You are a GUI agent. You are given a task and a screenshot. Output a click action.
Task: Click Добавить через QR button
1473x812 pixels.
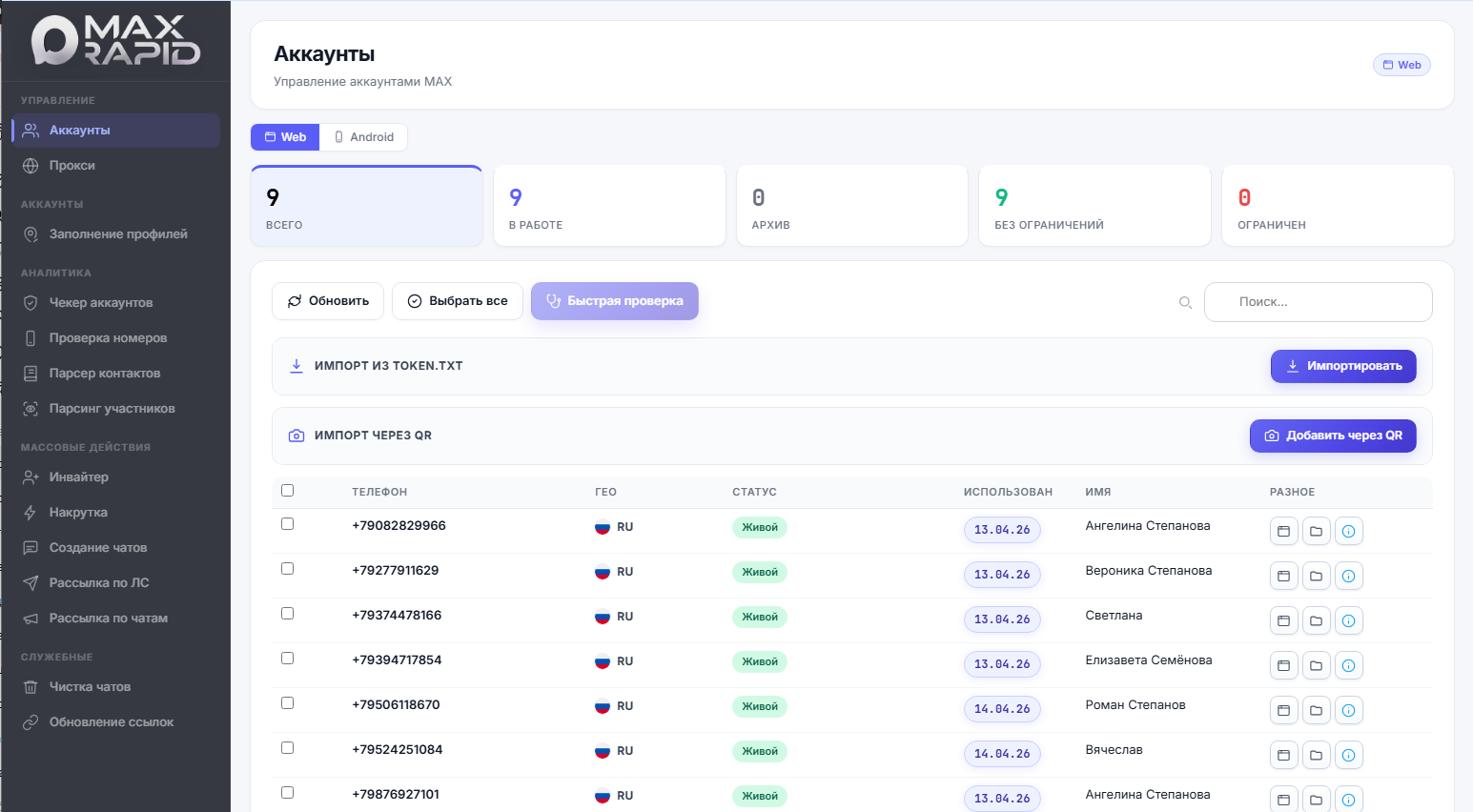pyautogui.click(x=1332, y=436)
